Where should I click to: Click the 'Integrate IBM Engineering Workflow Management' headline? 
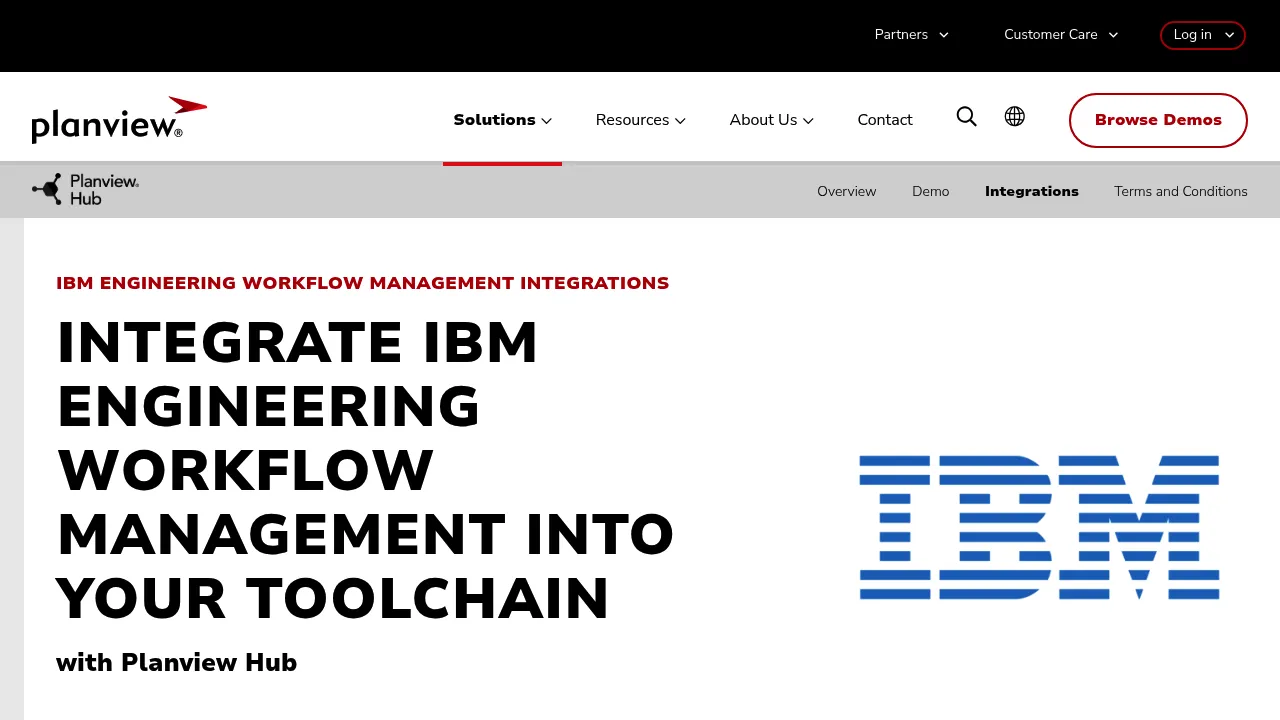click(x=366, y=471)
